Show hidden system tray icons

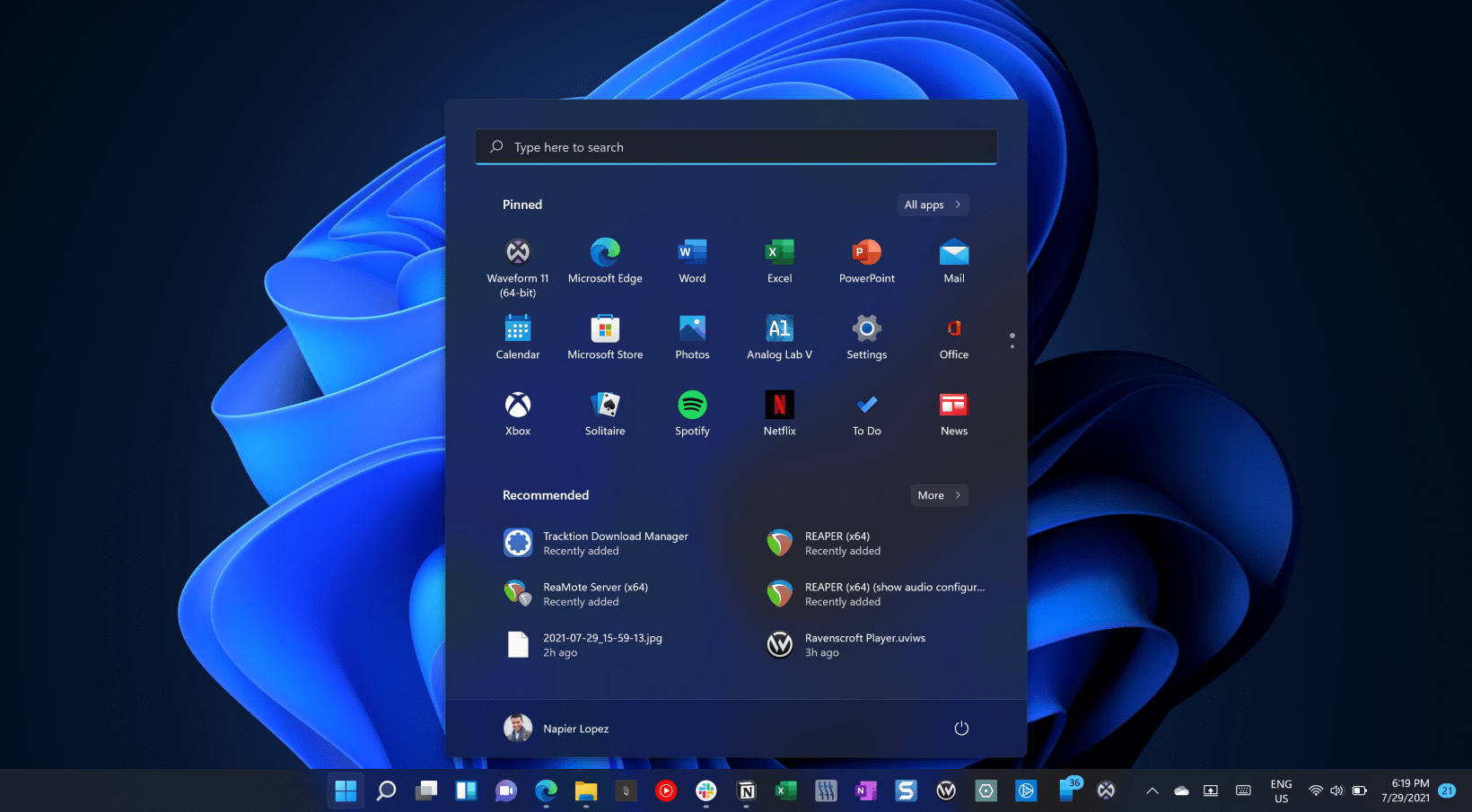click(x=1152, y=790)
